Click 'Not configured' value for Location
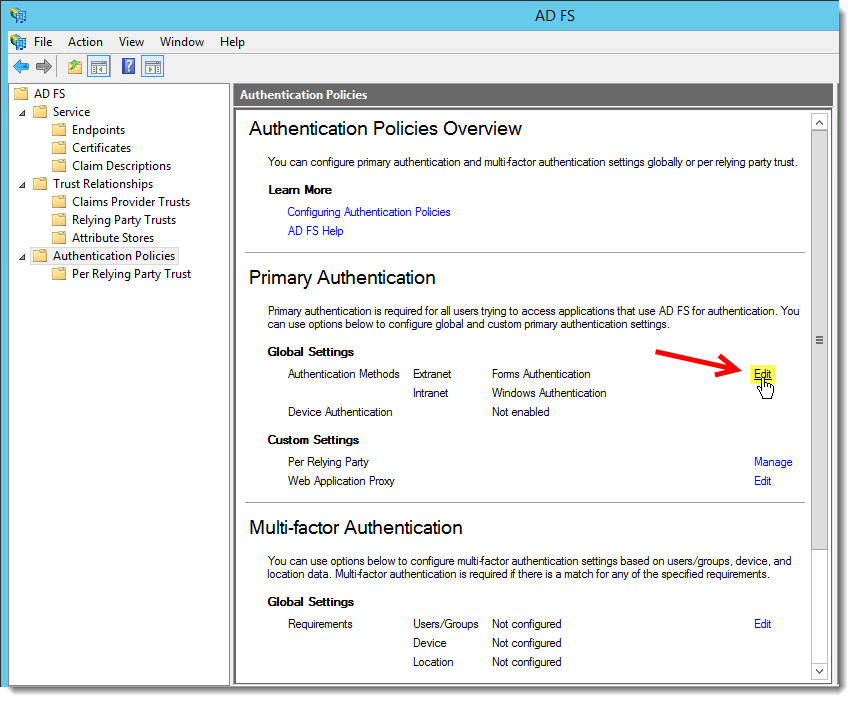Image resolution: width=854 pixels, height=702 pixels. pyautogui.click(x=526, y=662)
